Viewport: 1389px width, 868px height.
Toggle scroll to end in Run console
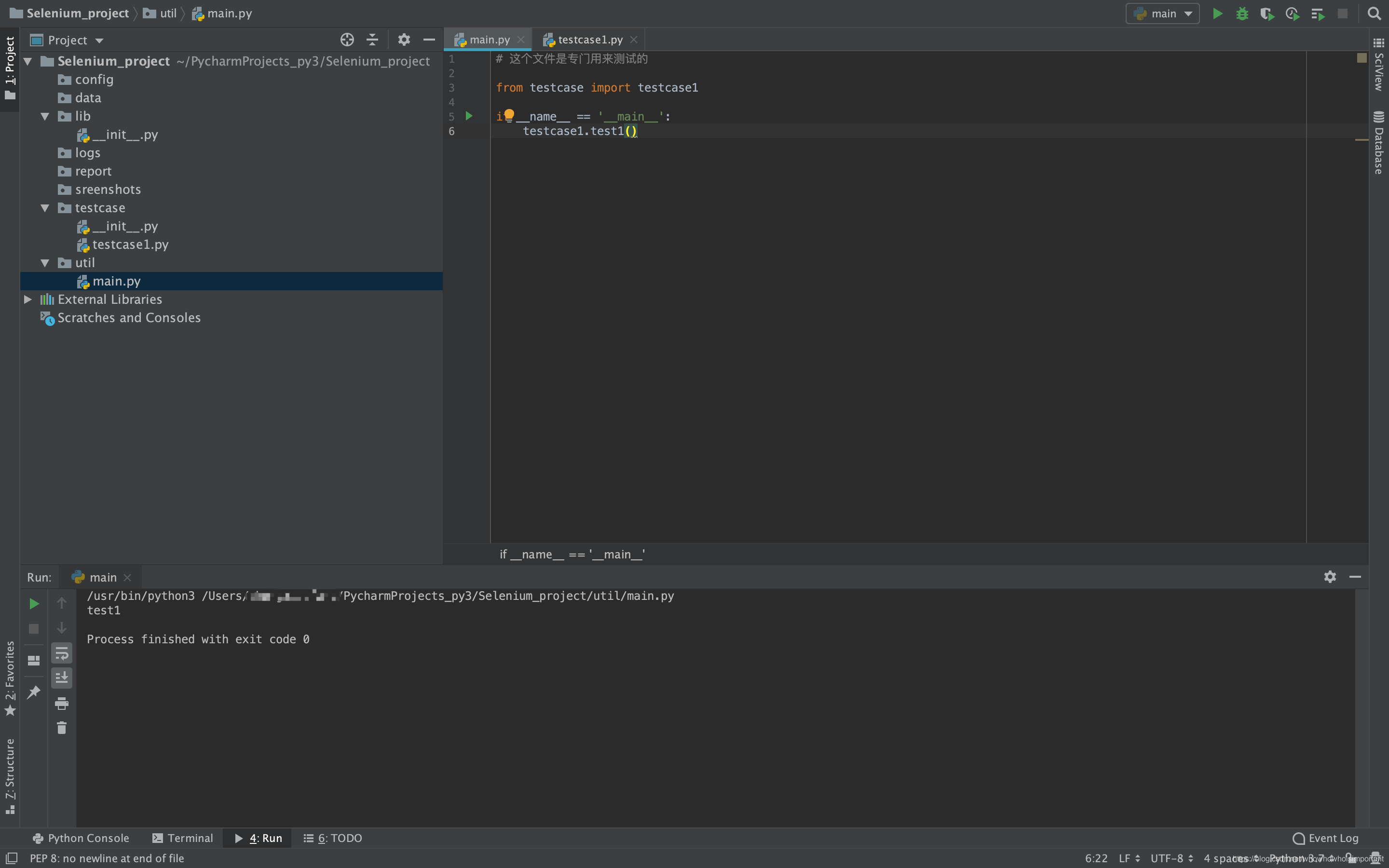[61, 678]
